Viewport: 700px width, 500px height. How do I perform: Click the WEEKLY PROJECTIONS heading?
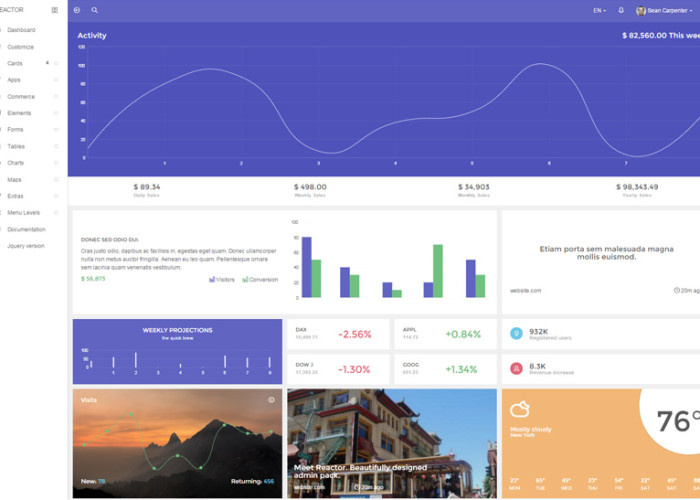177,330
